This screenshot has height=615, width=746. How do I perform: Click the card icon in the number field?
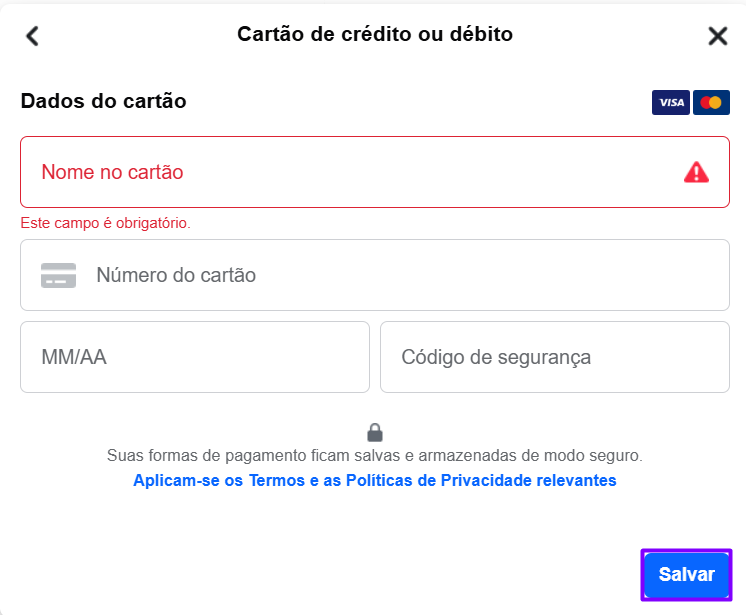(59, 275)
